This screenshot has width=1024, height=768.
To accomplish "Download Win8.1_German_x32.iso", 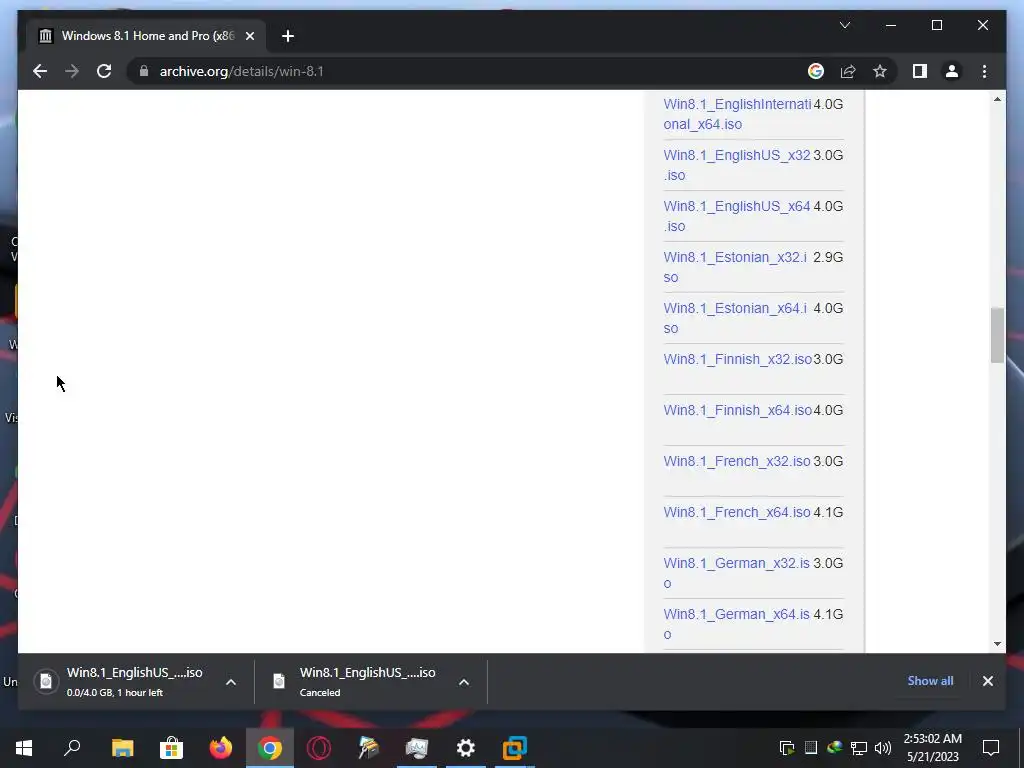I will pyautogui.click(x=737, y=573).
